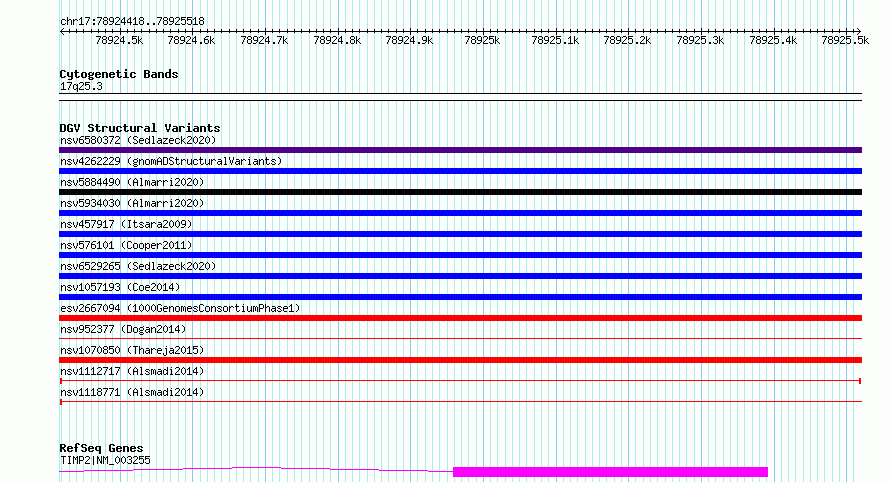Viewport: 890px width, 482px height.
Task: Open variant nsv1112717 (Alsmadi2014) label
Action: [132, 371]
